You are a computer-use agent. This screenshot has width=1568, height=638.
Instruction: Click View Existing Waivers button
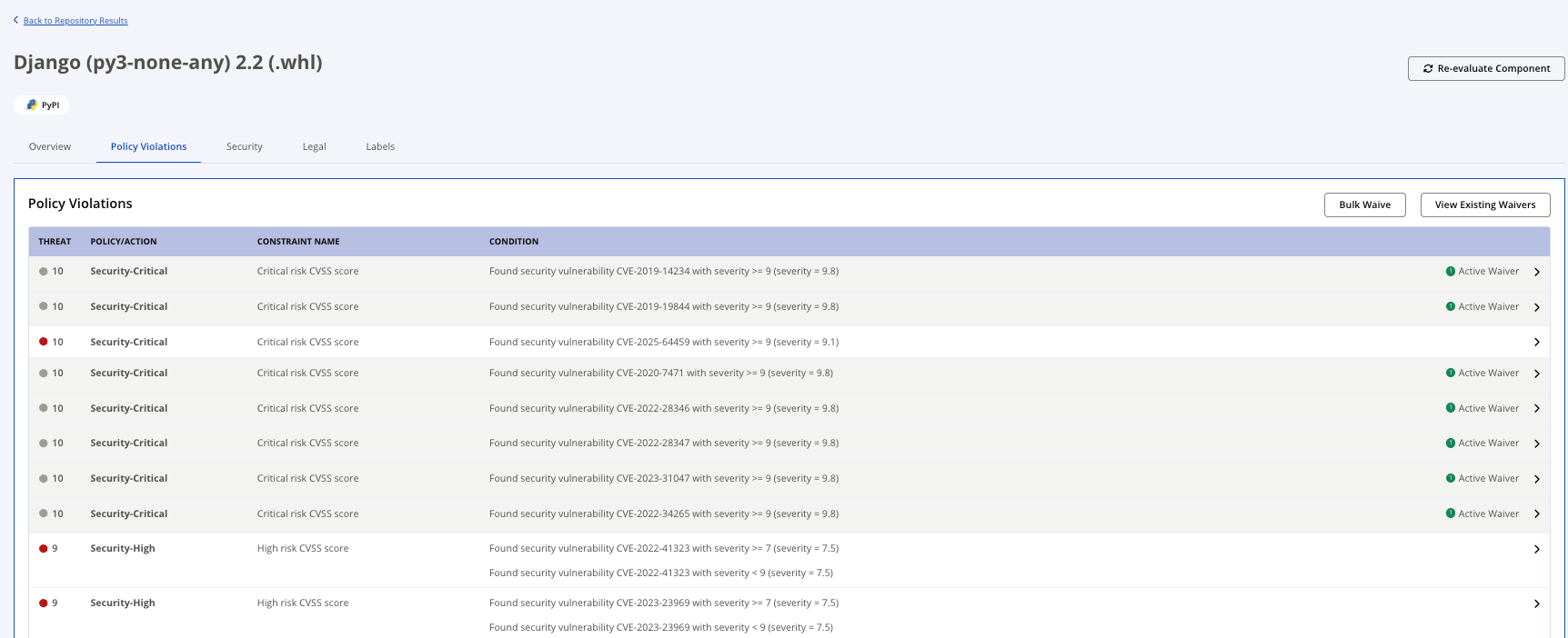(x=1485, y=204)
